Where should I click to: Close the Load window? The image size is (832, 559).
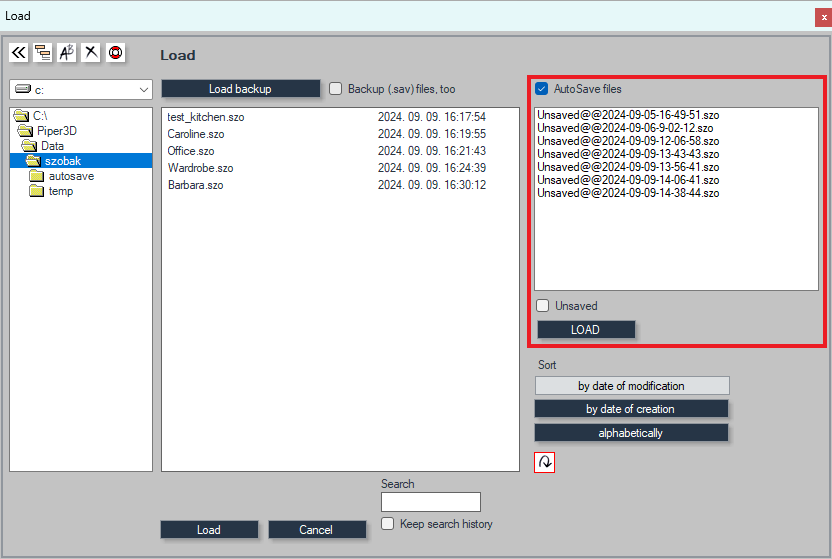coord(824,18)
